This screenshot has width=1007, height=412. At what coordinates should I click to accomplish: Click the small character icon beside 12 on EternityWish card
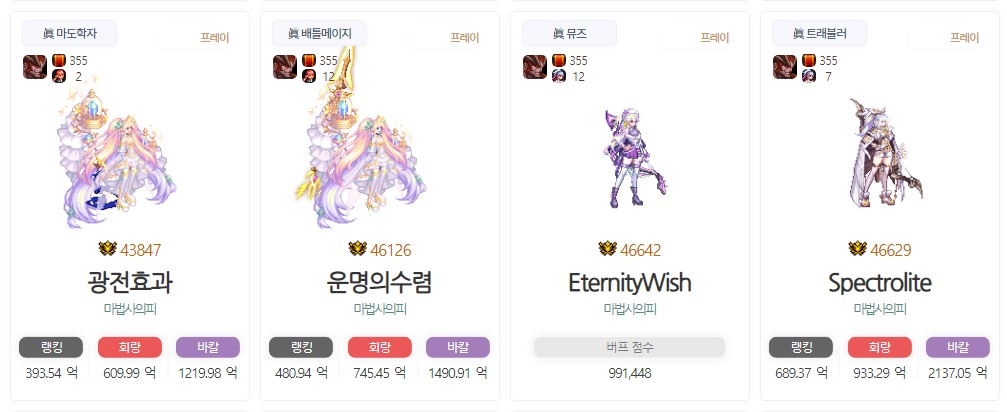click(559, 76)
